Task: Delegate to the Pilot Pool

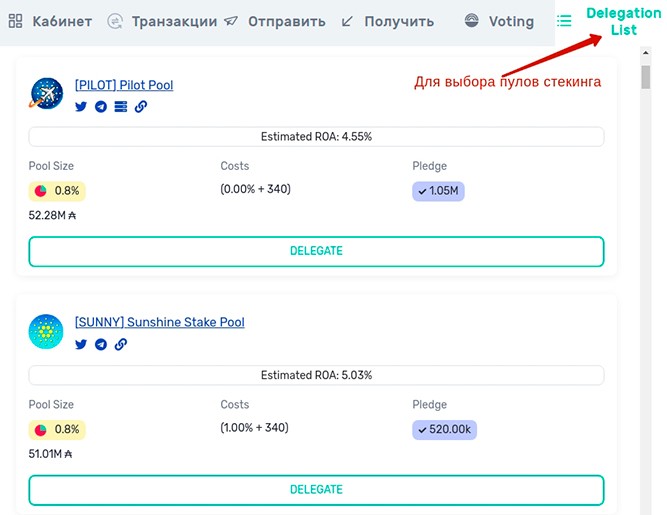Action: 316,251
